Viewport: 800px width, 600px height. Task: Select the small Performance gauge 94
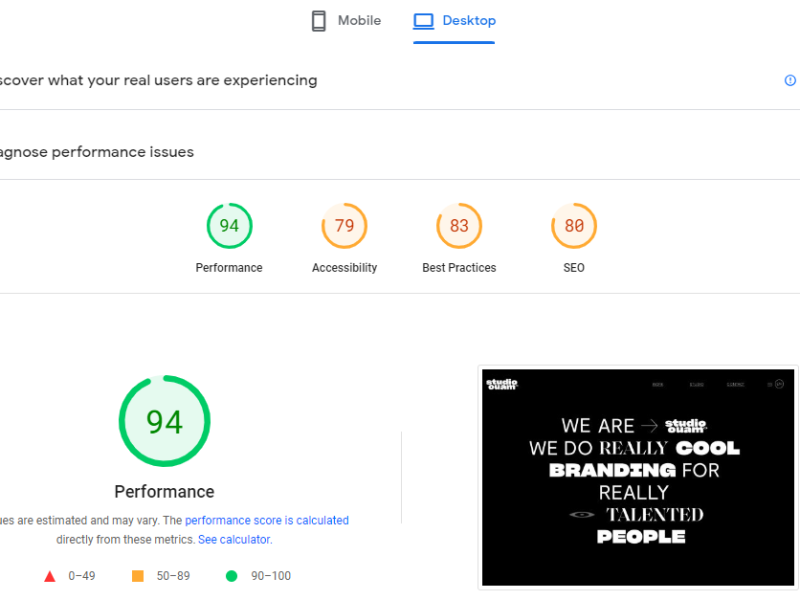point(229,226)
